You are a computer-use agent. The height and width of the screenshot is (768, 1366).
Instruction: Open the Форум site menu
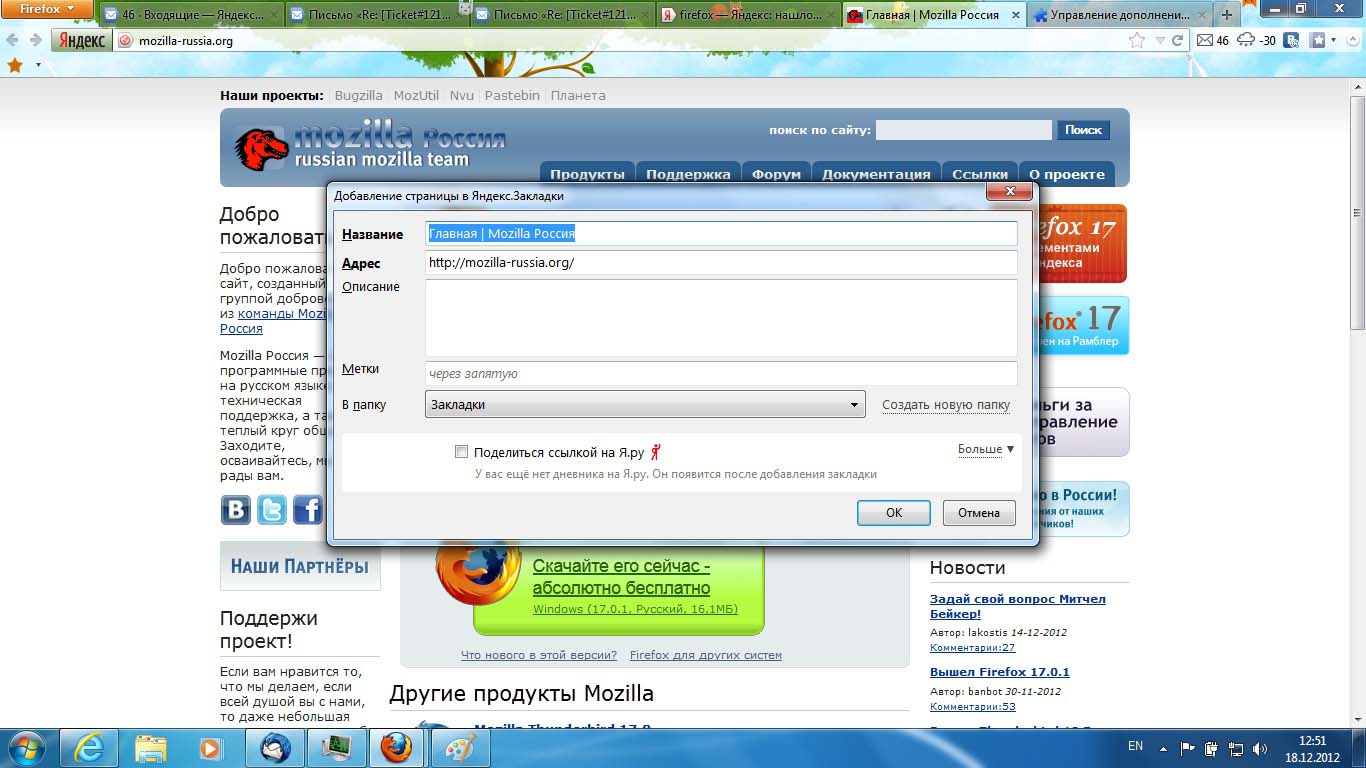[x=776, y=174]
